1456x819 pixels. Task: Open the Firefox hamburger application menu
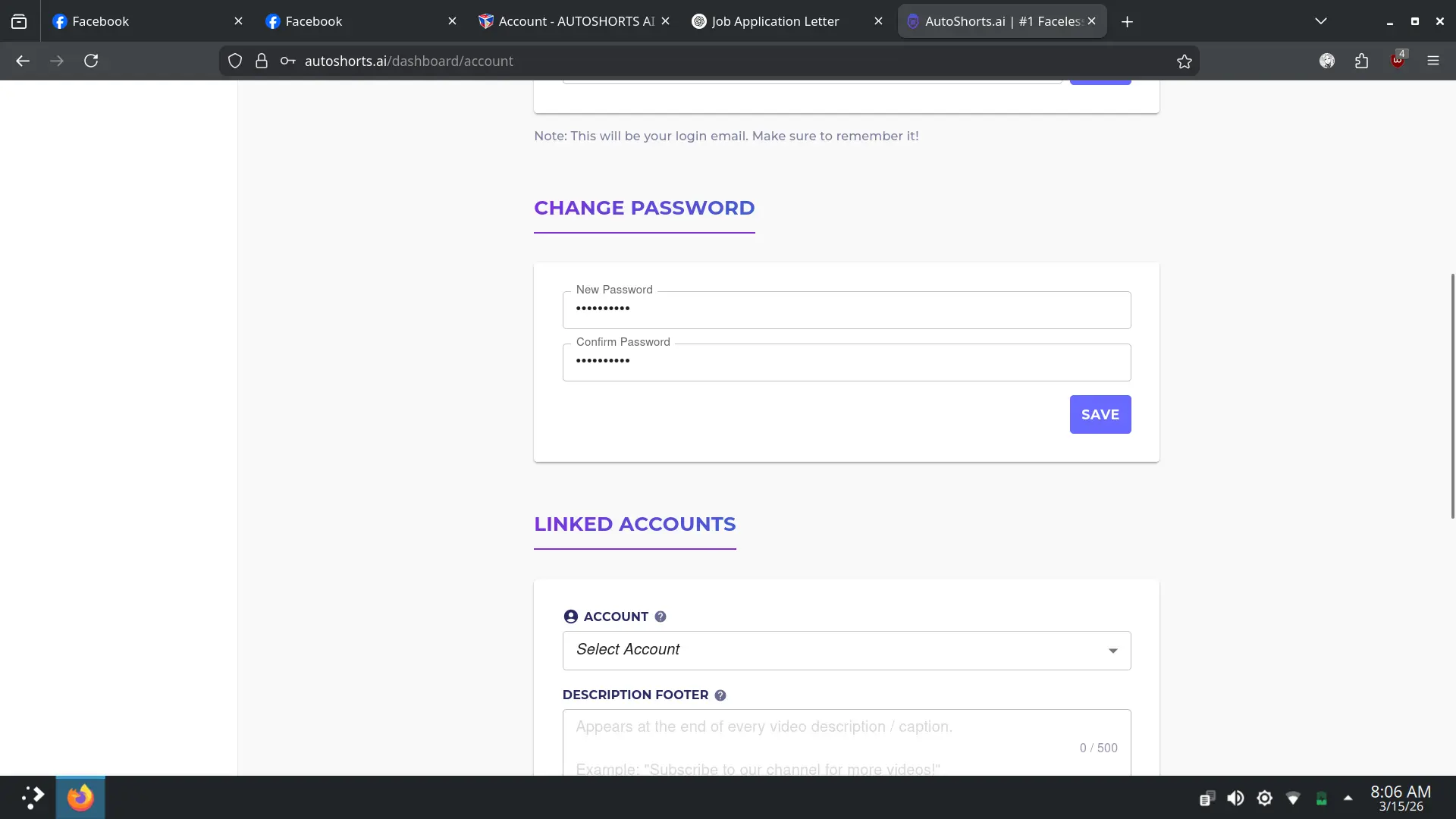(x=1433, y=61)
